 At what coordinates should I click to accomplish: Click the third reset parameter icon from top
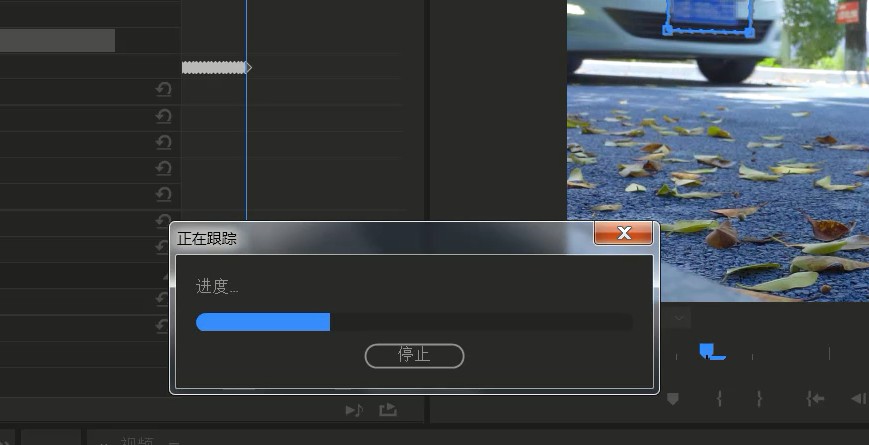163,142
